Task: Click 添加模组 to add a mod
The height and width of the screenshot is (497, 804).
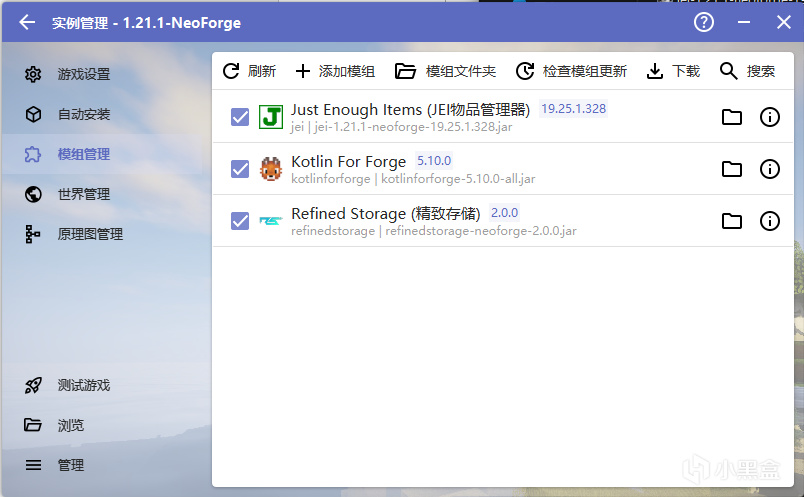Action: point(335,71)
